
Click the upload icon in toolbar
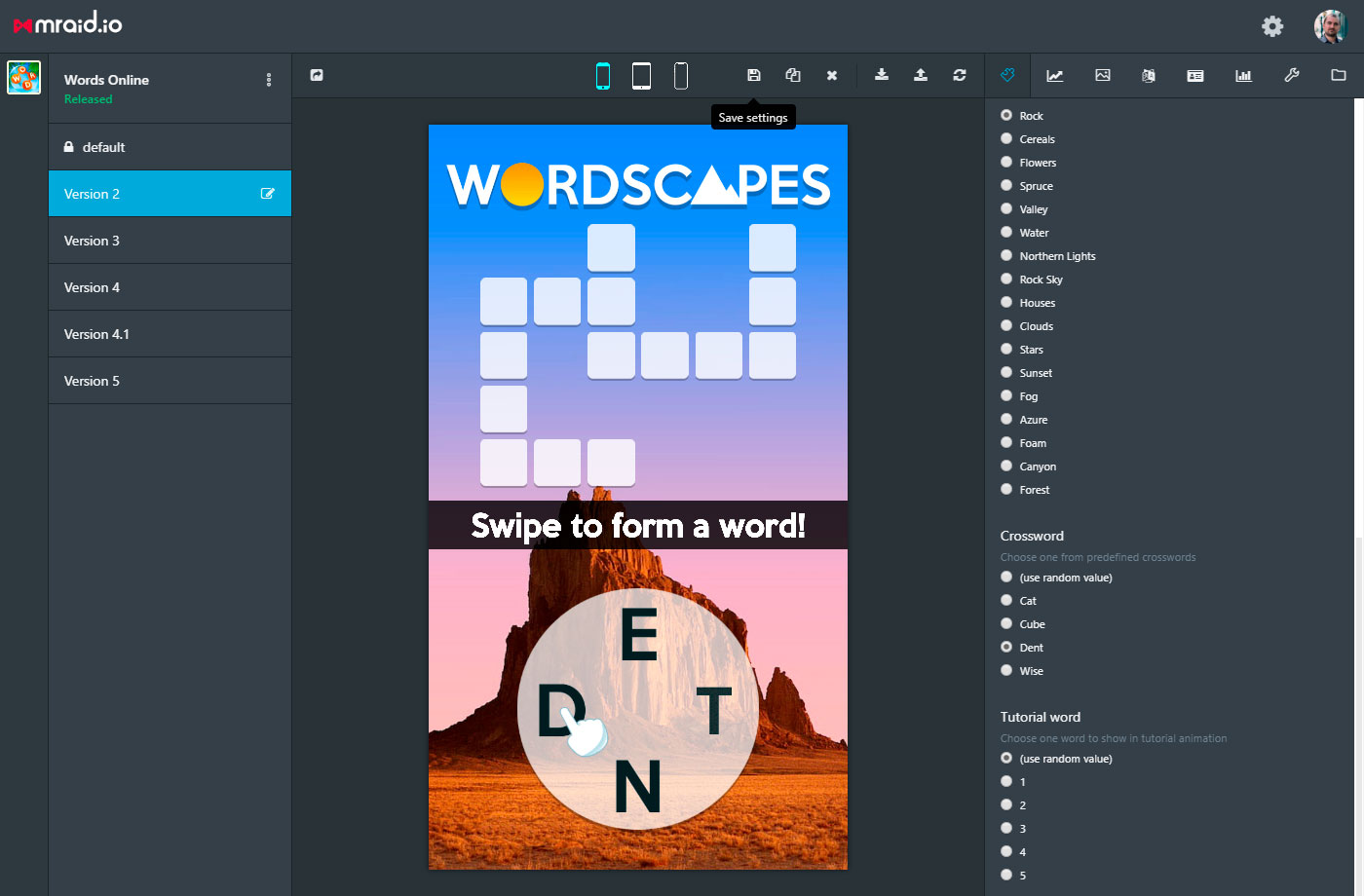pyautogui.click(x=921, y=75)
